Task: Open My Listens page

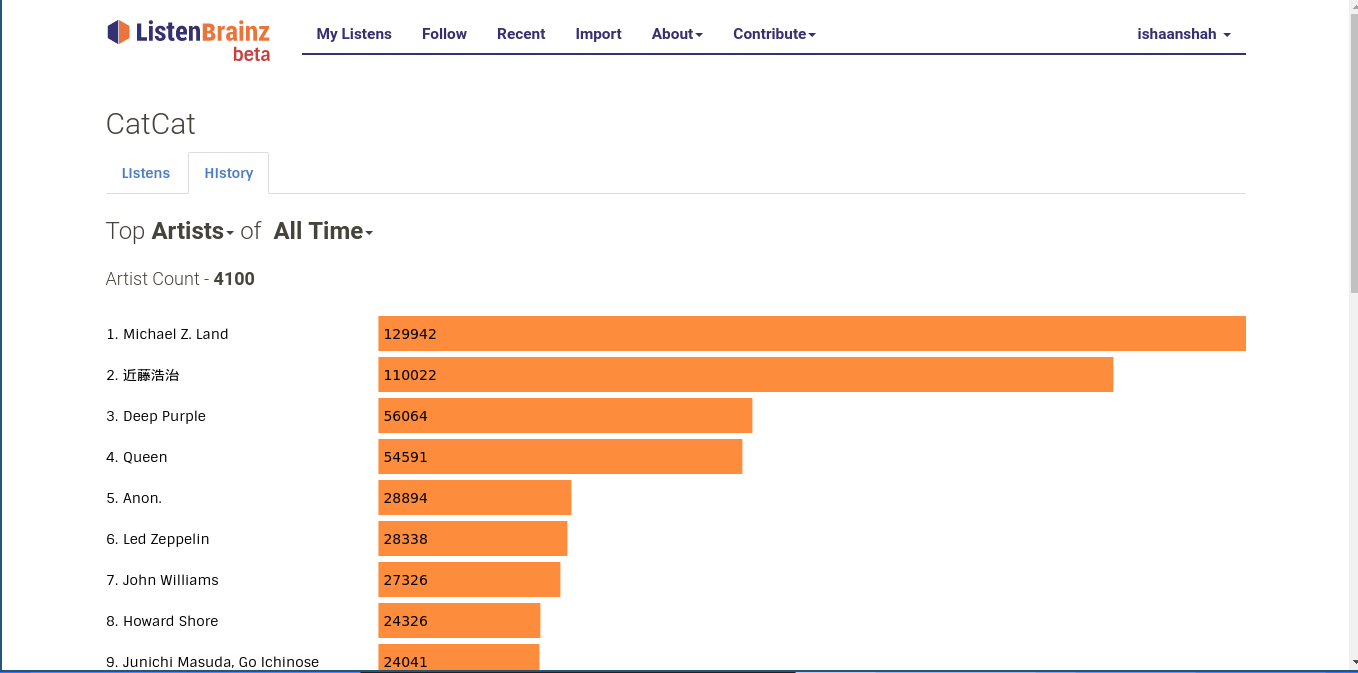Action: (354, 34)
